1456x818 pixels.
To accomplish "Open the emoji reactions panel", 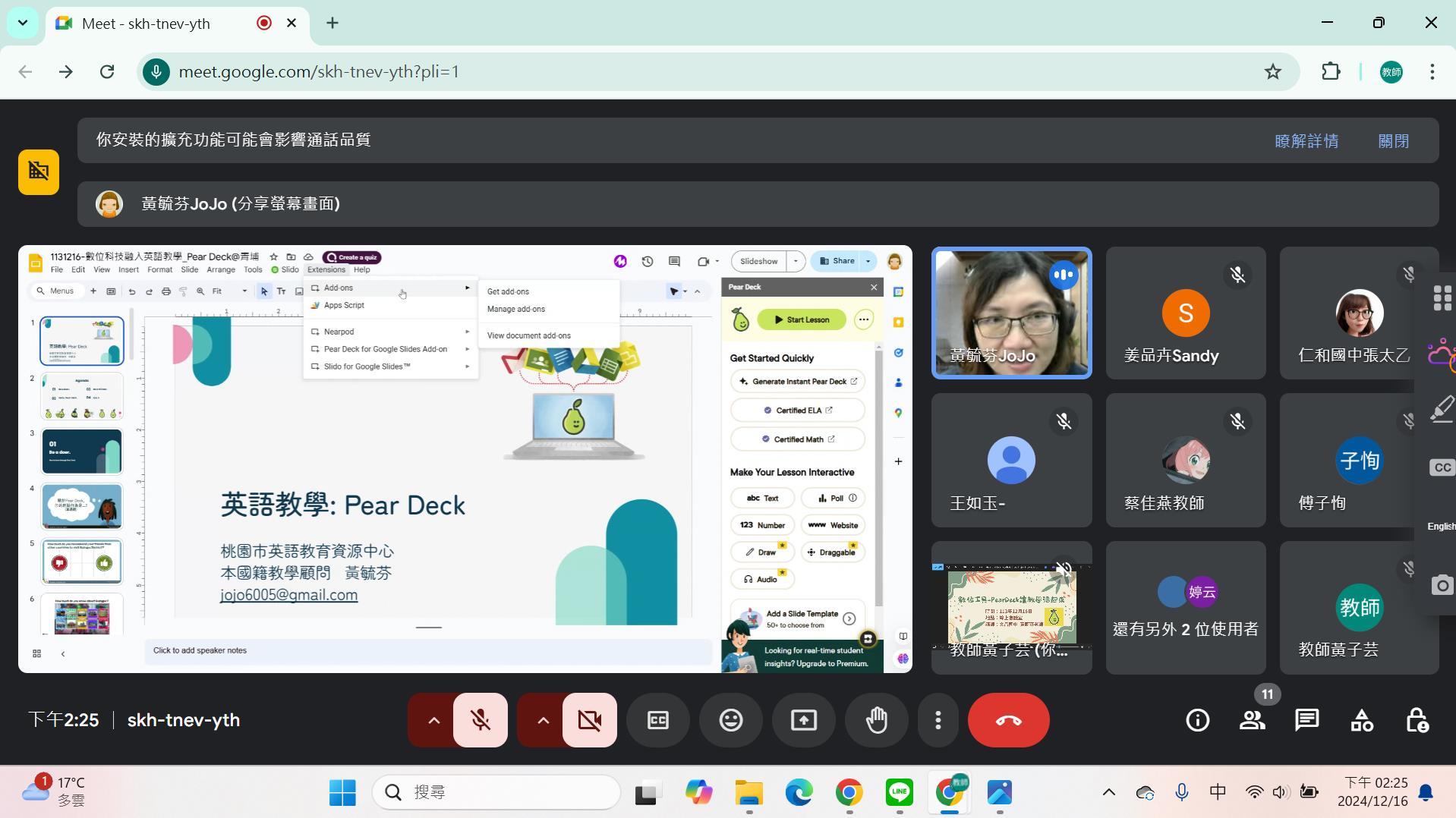I will click(x=730, y=720).
